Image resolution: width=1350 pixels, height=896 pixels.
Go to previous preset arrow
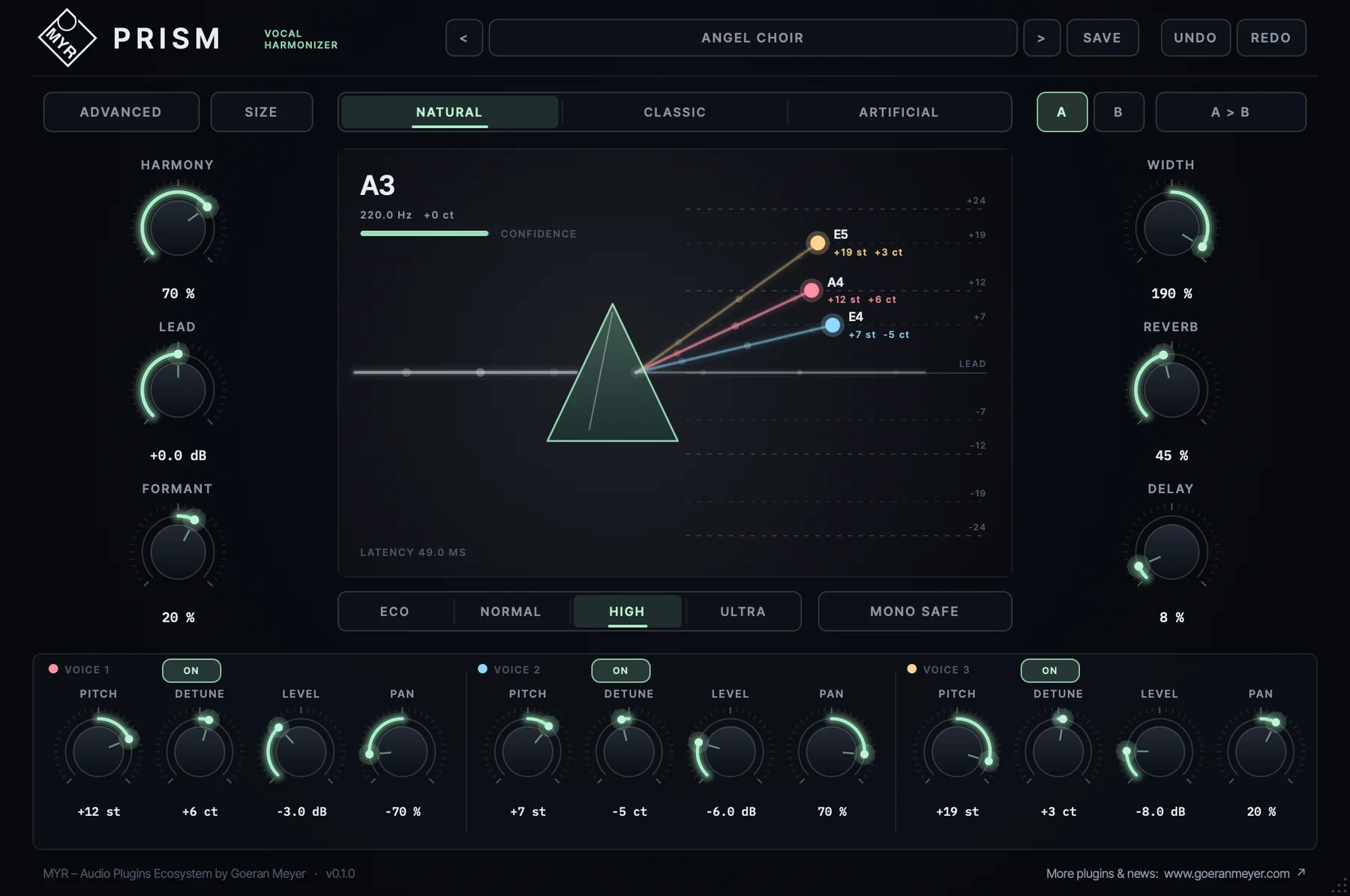pyautogui.click(x=464, y=37)
